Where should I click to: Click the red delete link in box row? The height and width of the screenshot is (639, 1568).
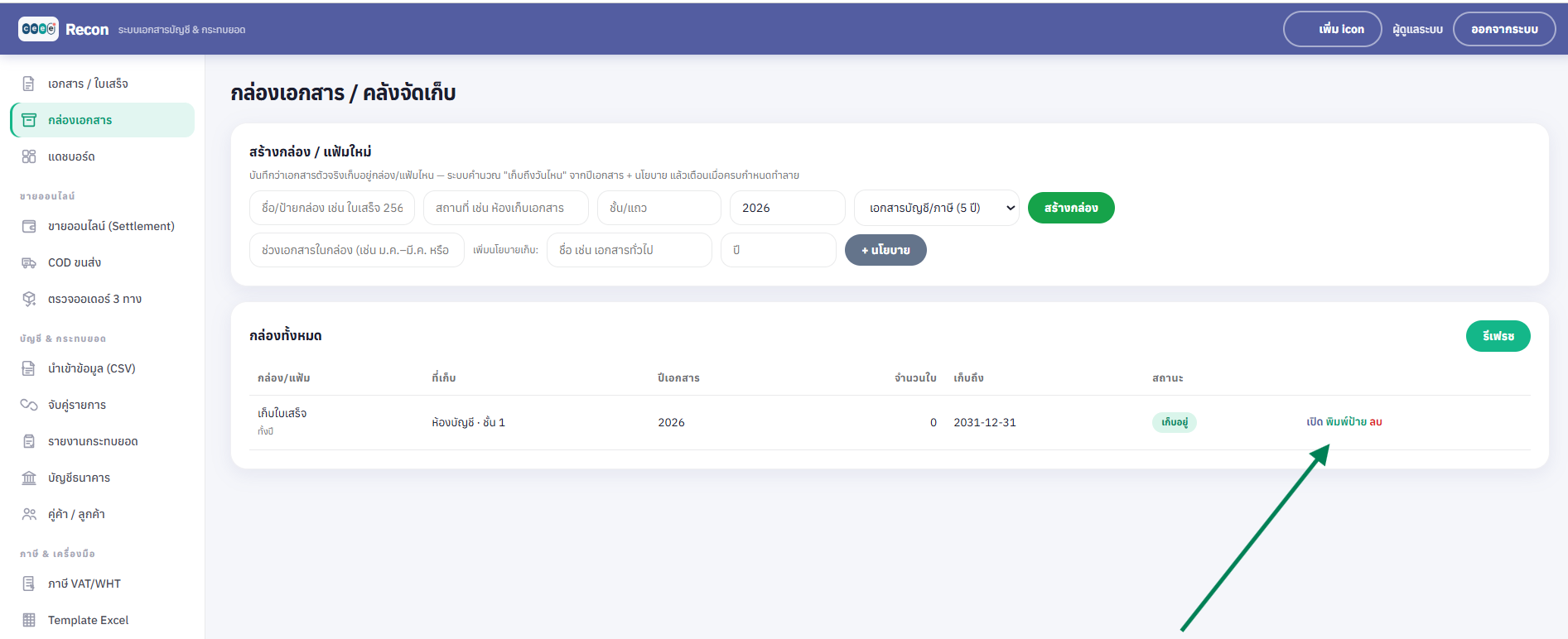(x=1376, y=422)
